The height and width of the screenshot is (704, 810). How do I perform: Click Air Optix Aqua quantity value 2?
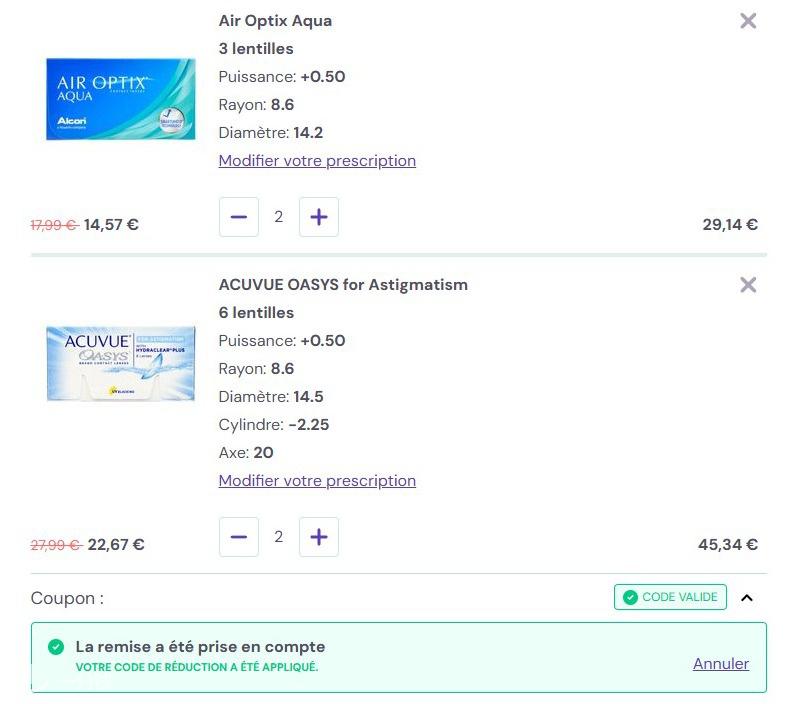click(x=278, y=217)
